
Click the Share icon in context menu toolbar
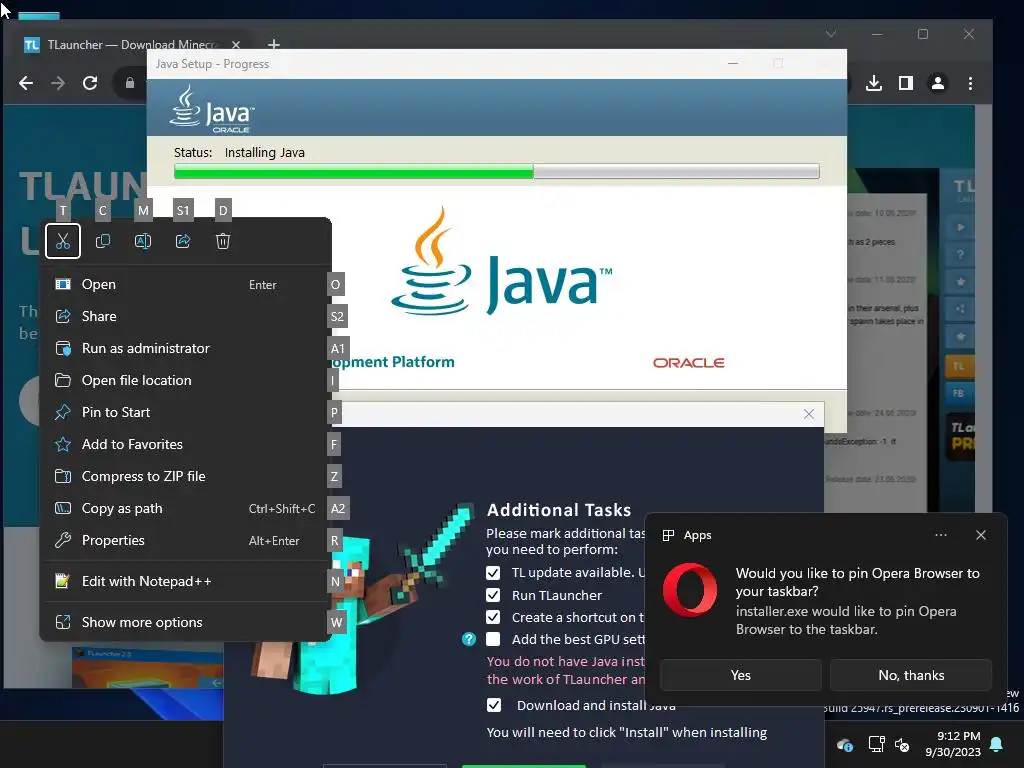183,241
